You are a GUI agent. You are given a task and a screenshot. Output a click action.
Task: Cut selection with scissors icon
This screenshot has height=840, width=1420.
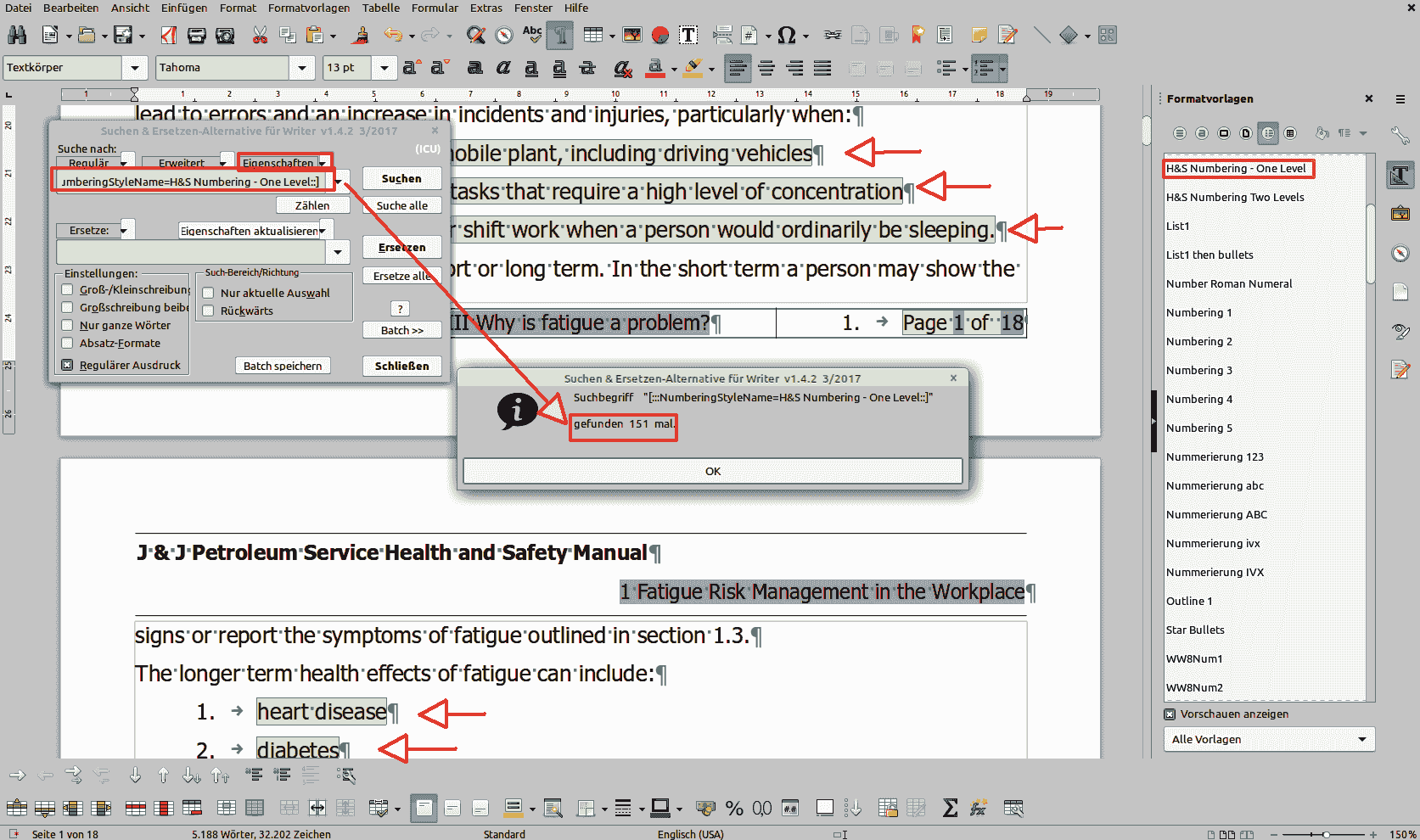click(260, 35)
